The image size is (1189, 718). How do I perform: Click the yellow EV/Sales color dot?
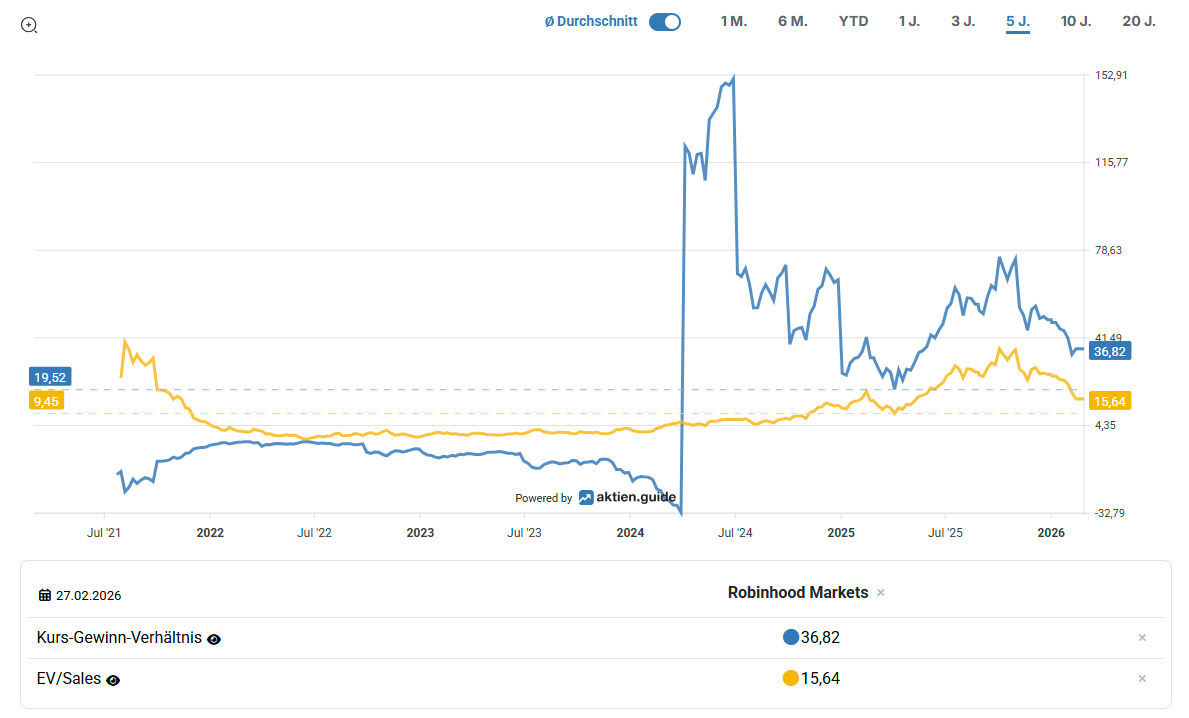[791, 678]
